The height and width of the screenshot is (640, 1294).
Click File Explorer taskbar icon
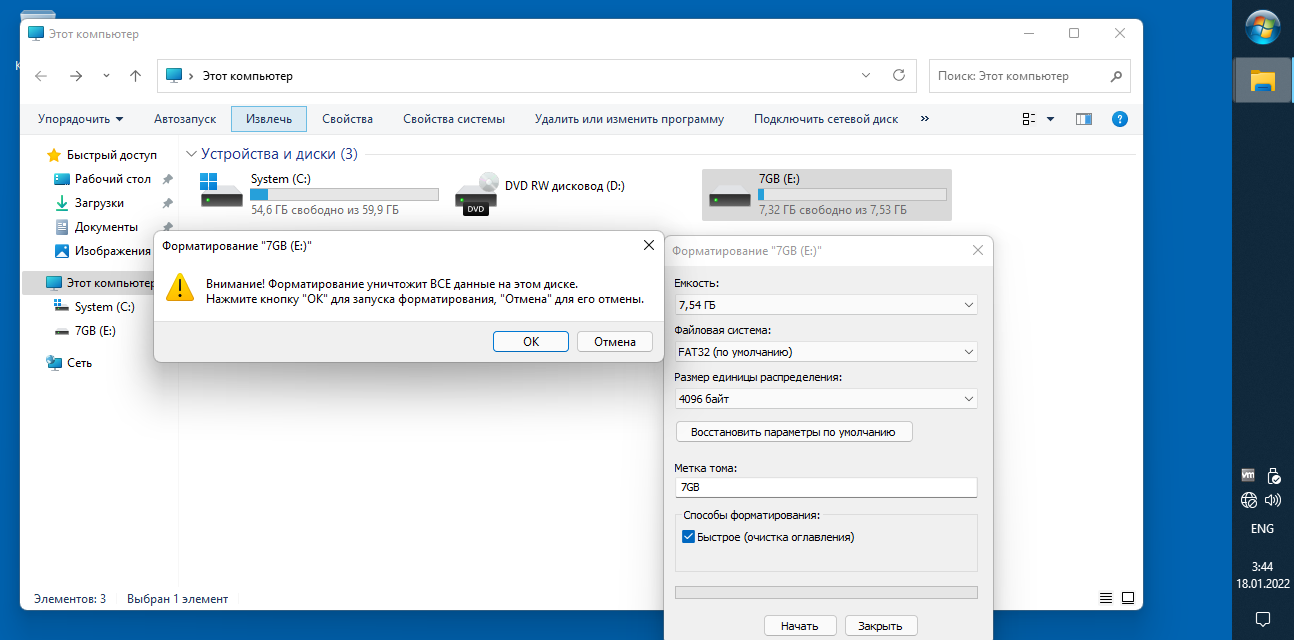tap(1263, 80)
